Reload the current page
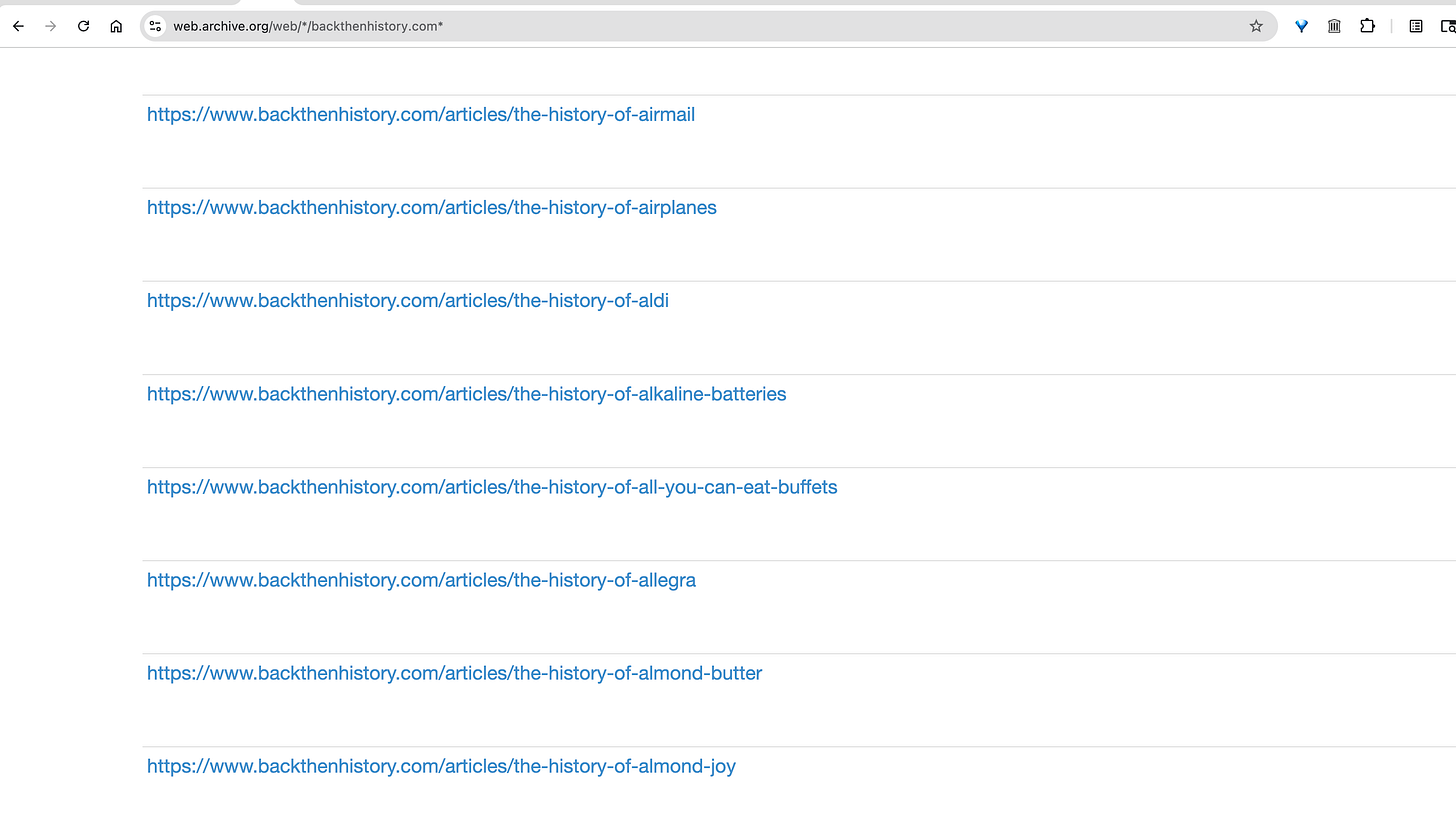This screenshot has height=831, width=1456. (84, 26)
